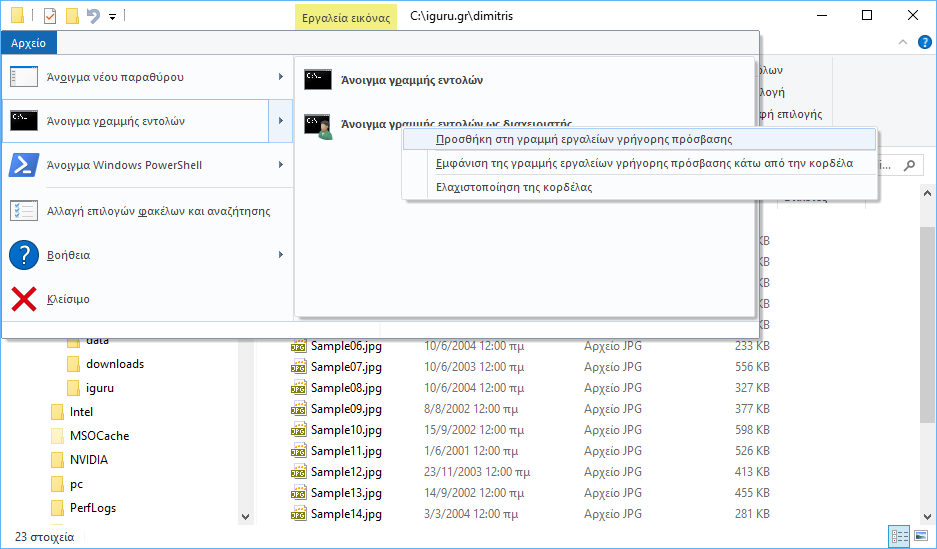937x549 pixels.
Task: Click the blue Help question mark below window controls
Action: click(x=927, y=43)
